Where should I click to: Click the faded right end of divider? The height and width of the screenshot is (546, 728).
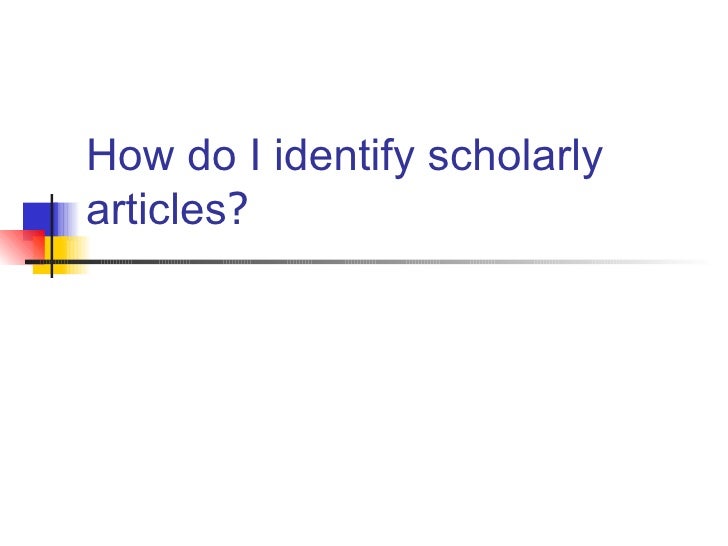coord(673,262)
